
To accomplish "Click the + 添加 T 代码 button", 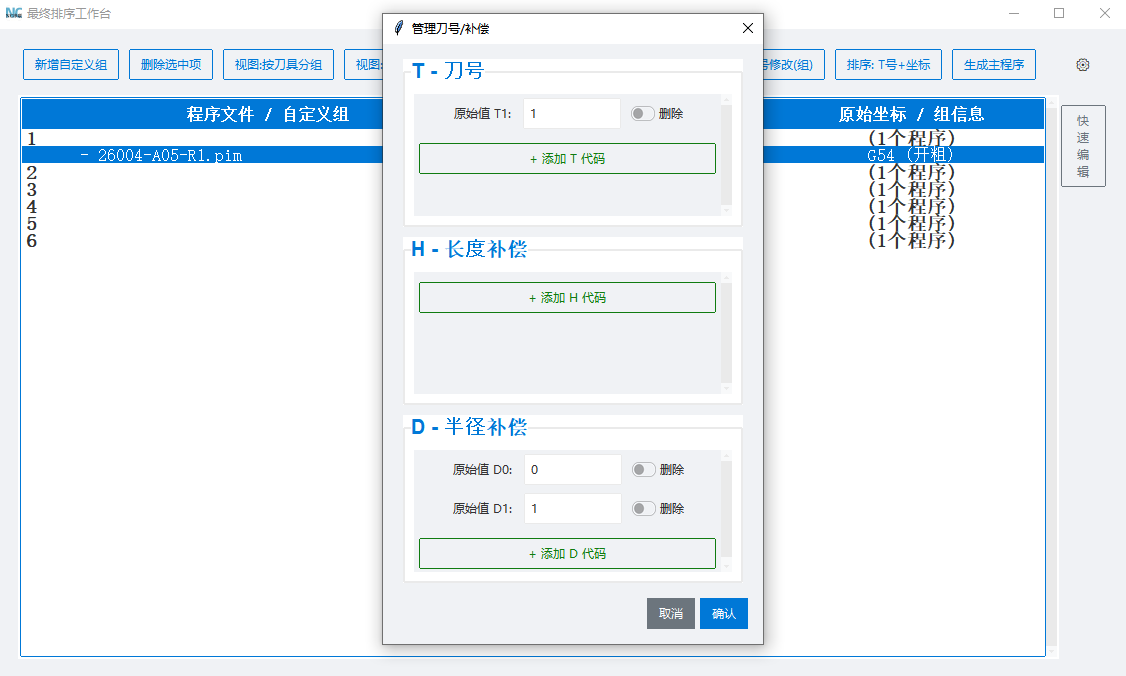I will tap(567, 158).
